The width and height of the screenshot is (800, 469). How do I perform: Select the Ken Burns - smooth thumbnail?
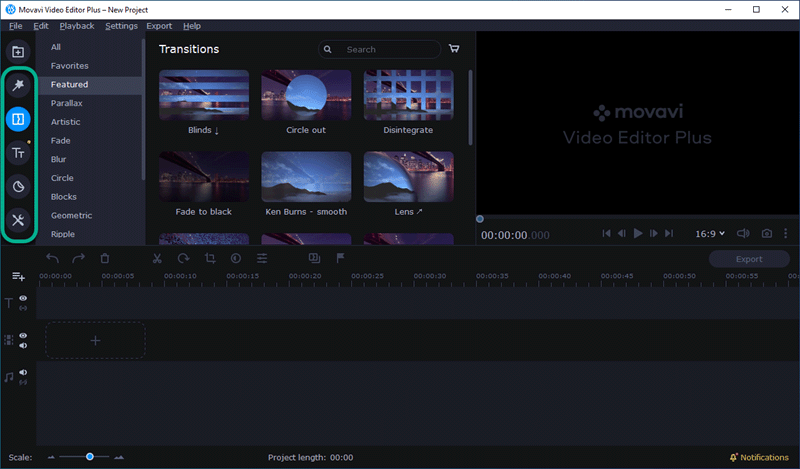coord(306,177)
